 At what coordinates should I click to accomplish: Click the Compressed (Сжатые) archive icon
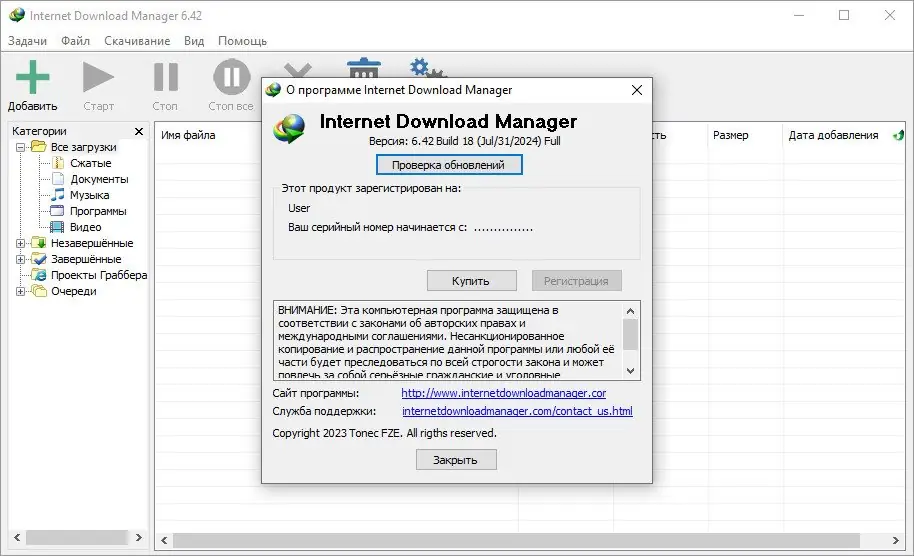(x=58, y=163)
